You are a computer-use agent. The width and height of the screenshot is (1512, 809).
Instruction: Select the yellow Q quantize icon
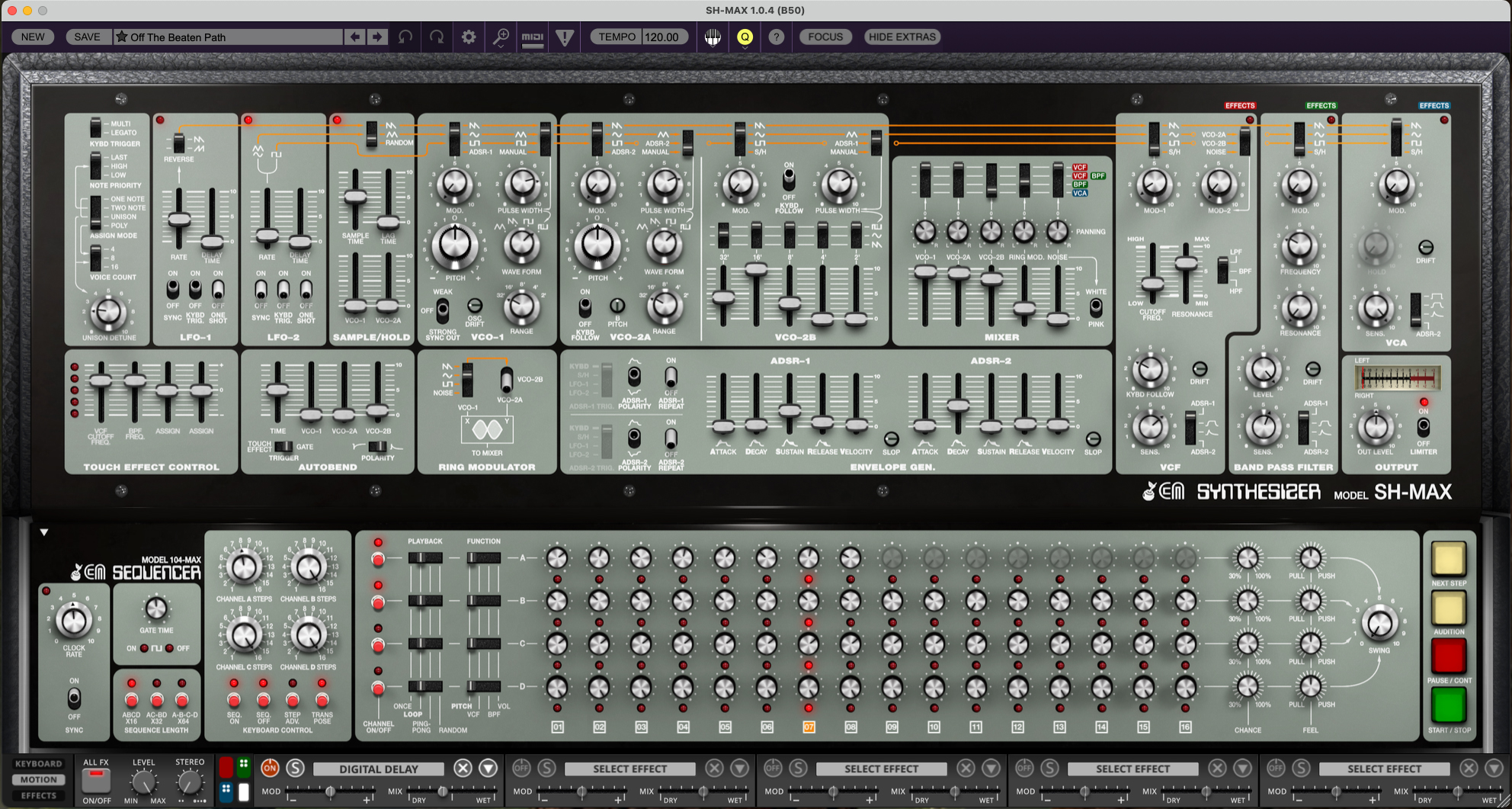point(745,37)
